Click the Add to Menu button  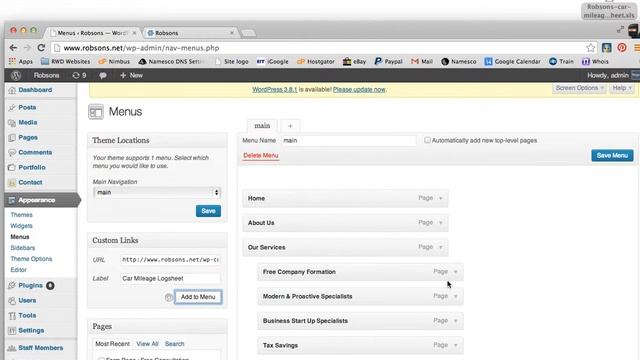(198, 297)
